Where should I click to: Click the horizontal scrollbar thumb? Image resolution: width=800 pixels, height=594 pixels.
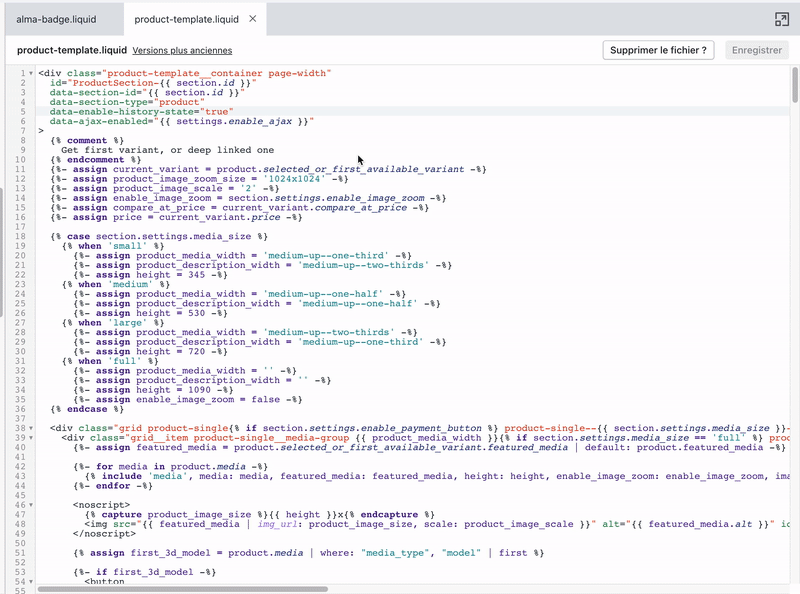tap(183, 589)
